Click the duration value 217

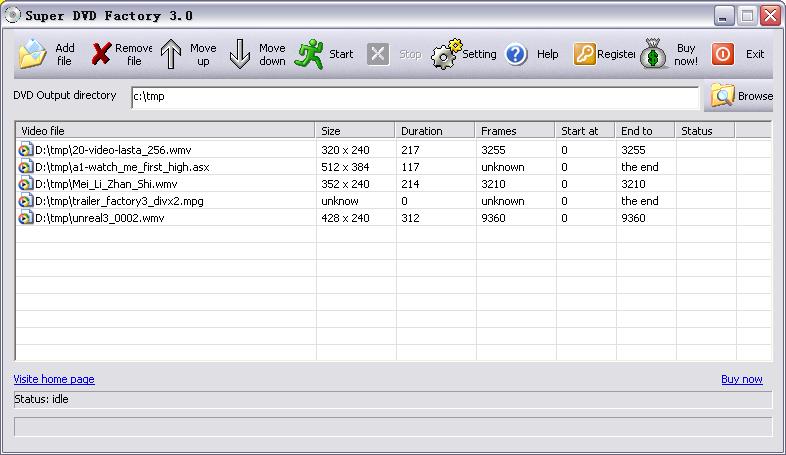click(x=410, y=150)
